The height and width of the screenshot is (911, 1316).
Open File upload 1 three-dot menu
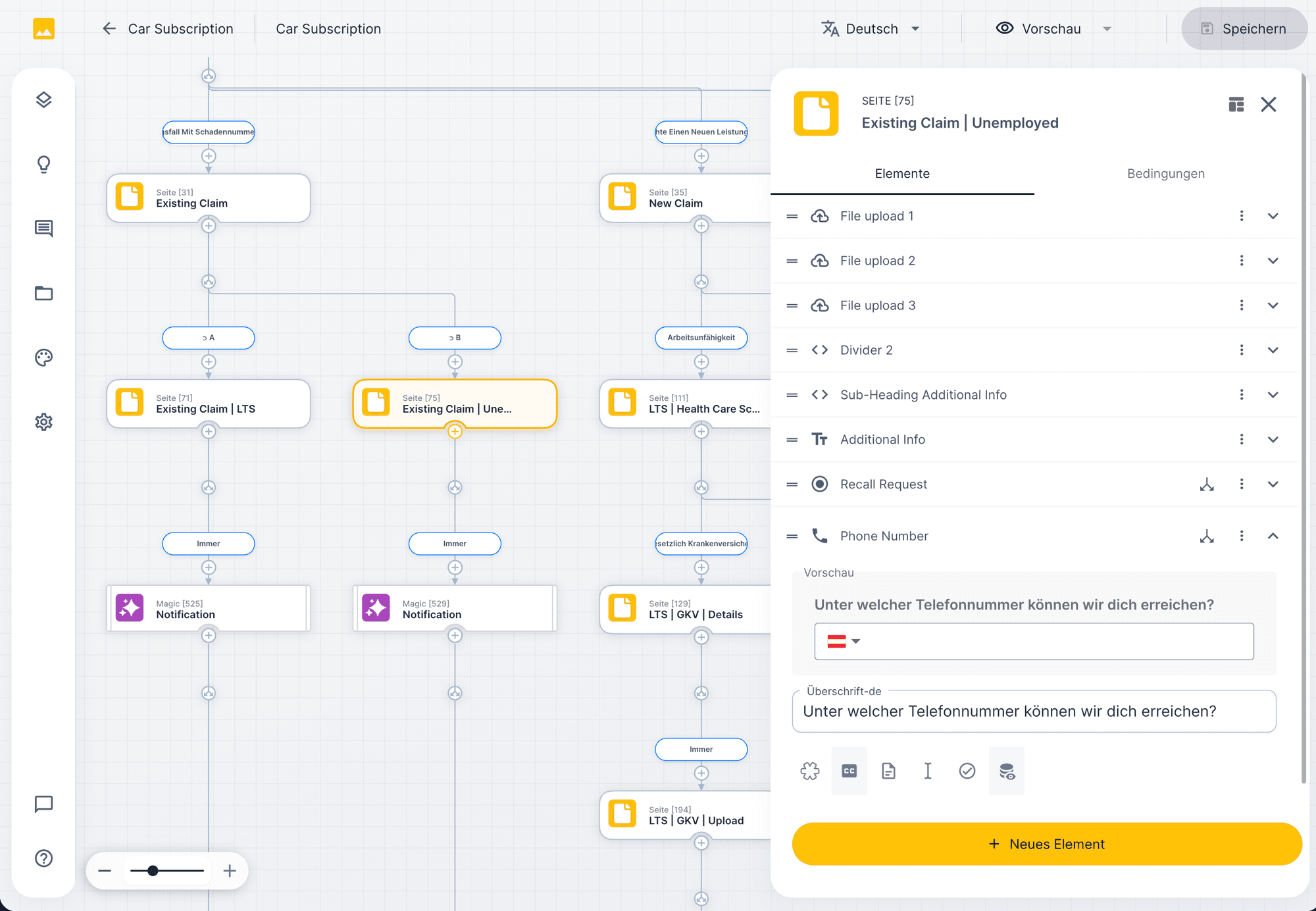[1242, 216]
